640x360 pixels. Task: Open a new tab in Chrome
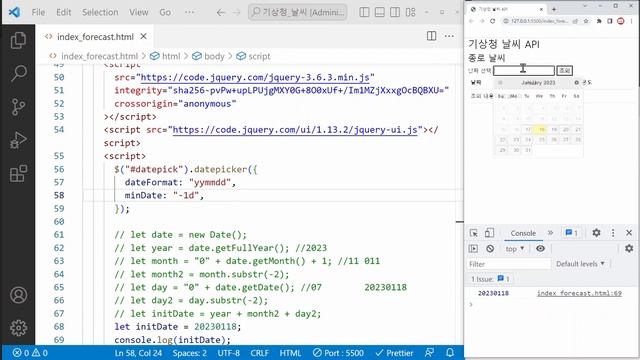[554, 9]
